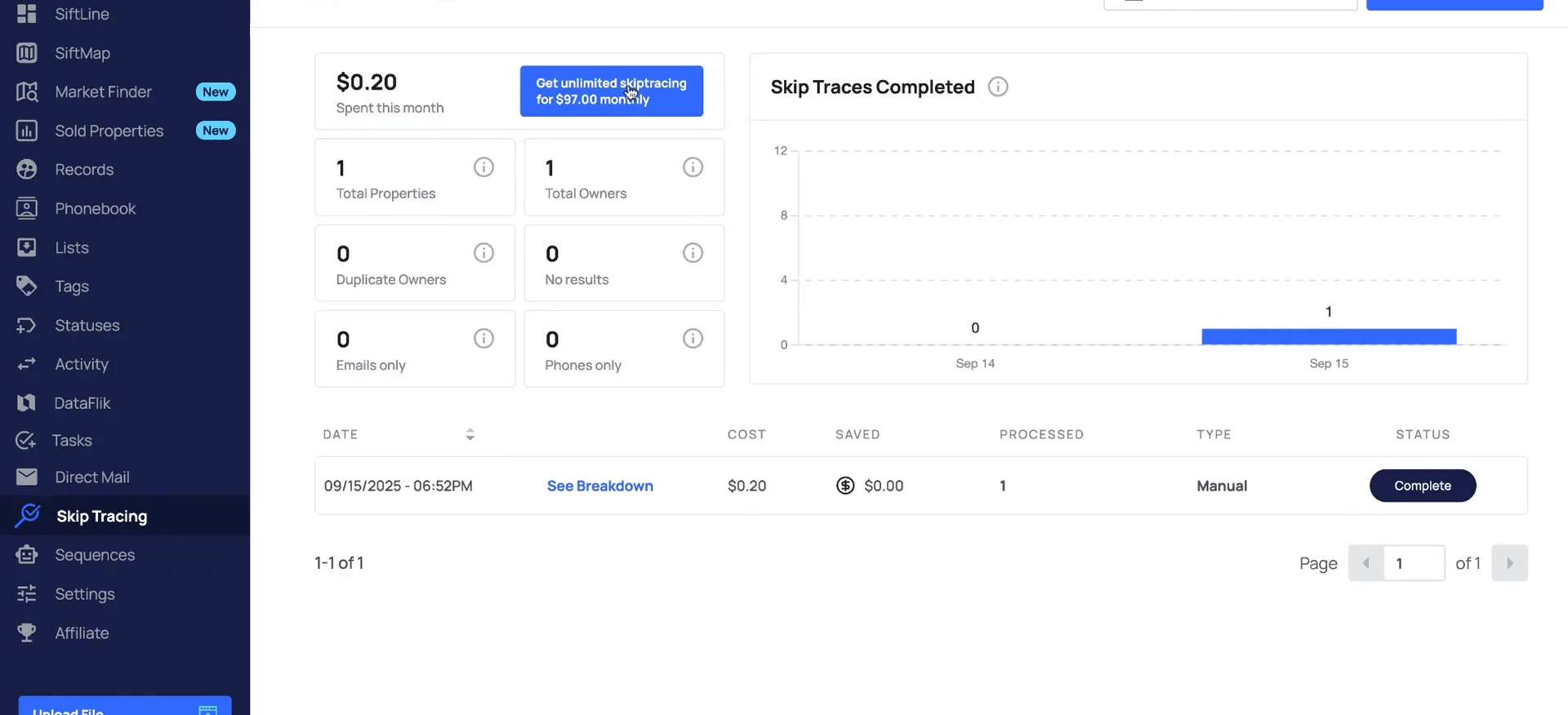
Task: Click the Market Finder map icon
Action: pyautogui.click(x=27, y=91)
